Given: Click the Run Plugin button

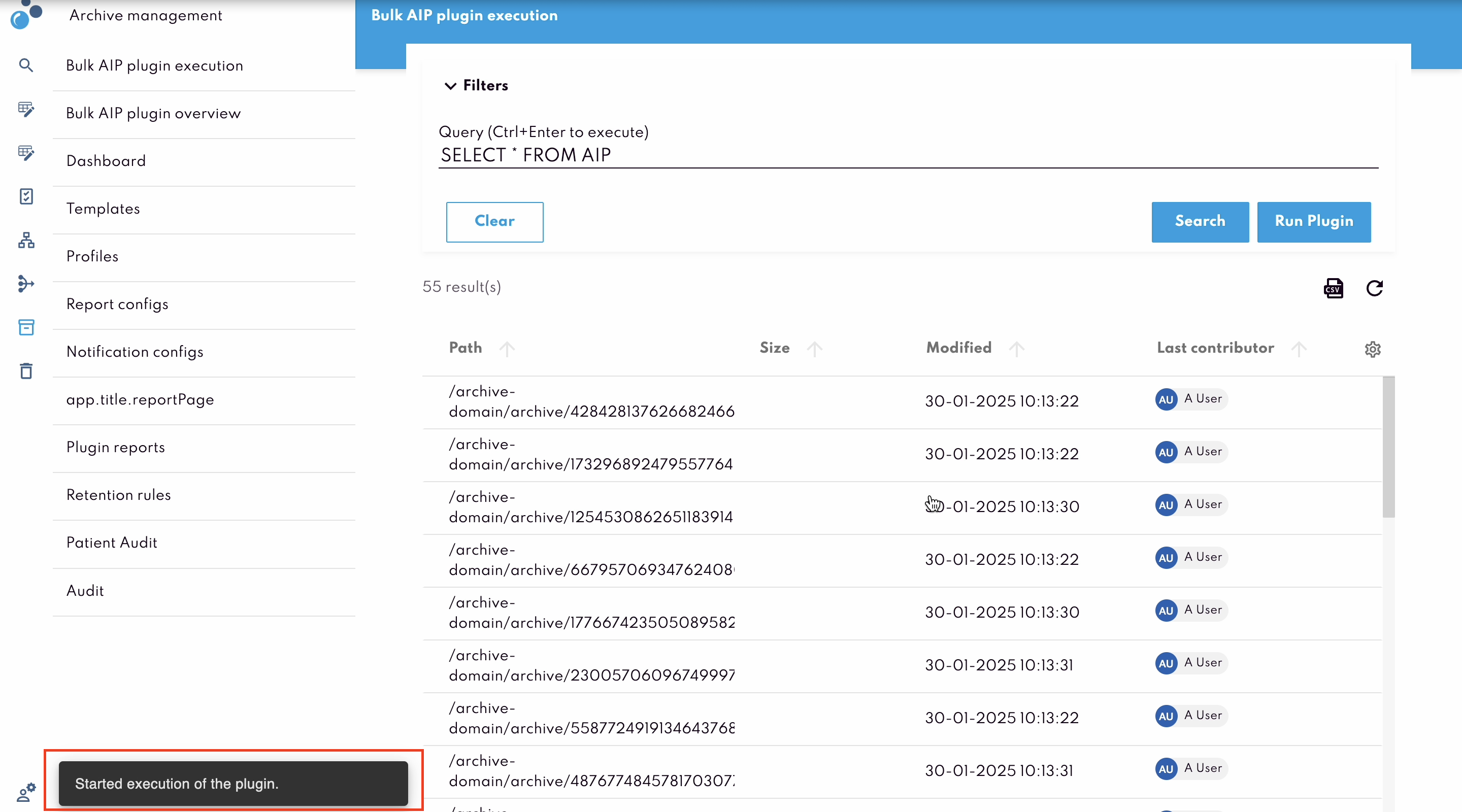Looking at the screenshot, I should [x=1314, y=222].
